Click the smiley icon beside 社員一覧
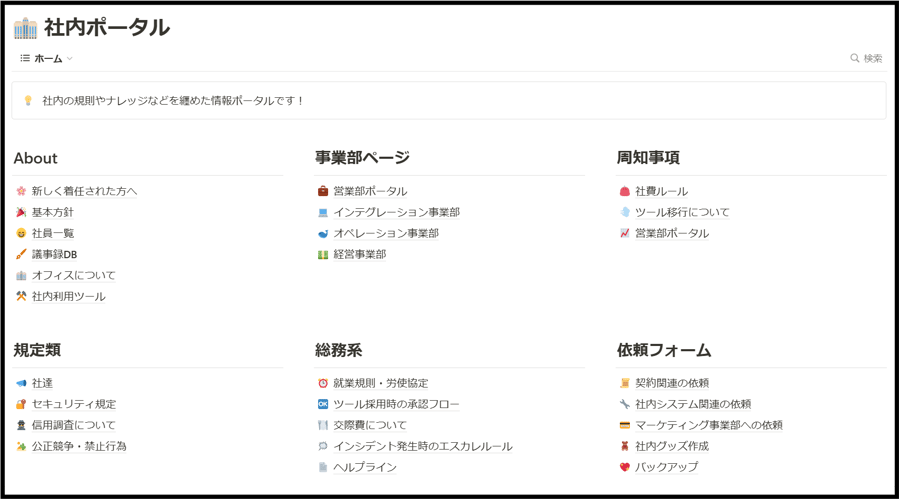 [21, 233]
